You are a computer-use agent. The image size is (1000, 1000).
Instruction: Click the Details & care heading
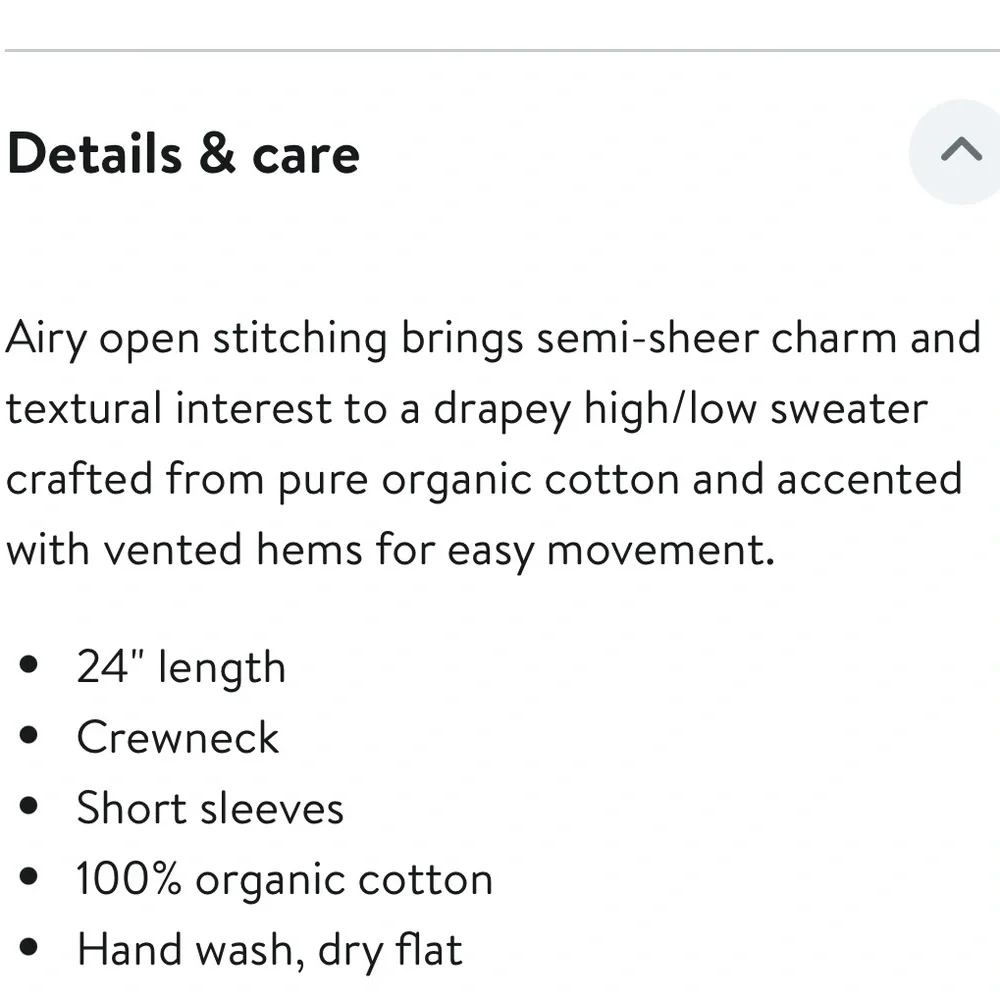[183, 154]
